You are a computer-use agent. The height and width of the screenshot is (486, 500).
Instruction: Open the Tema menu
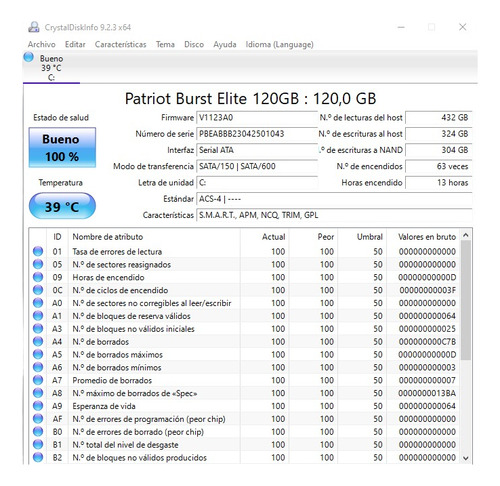click(165, 44)
